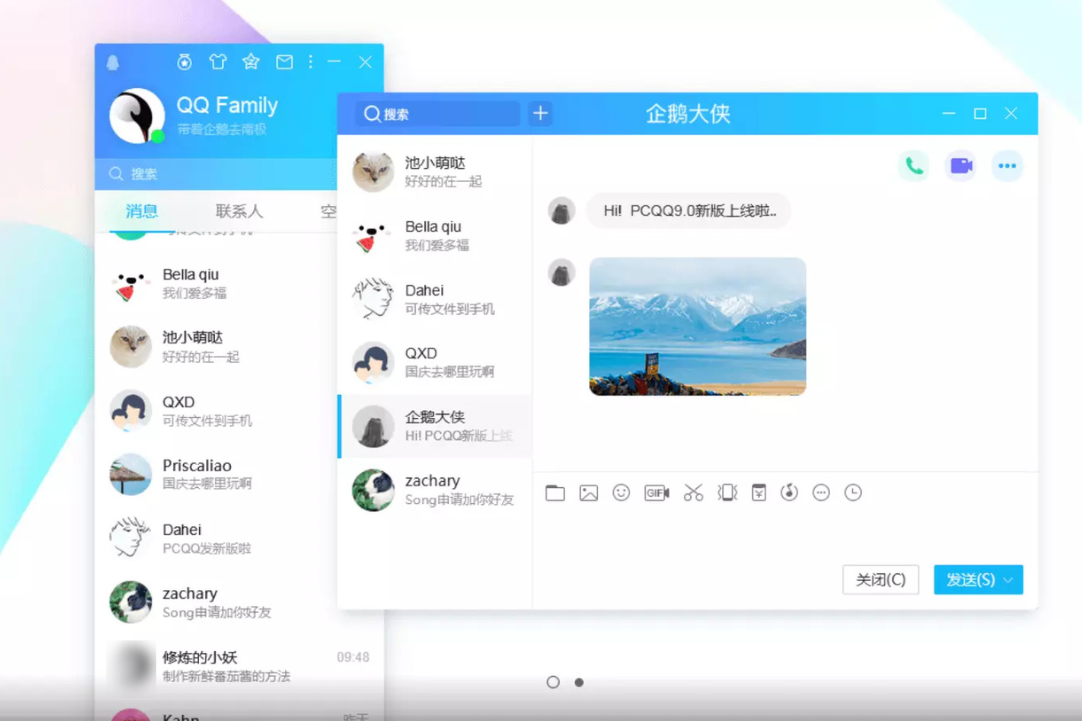Open the vertical dots menu in main panel
1082x721 pixels.
[x=311, y=62]
